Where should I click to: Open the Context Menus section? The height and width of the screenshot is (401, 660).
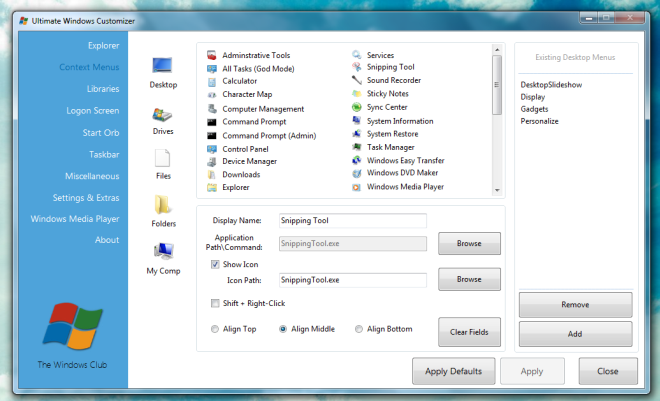pos(89,67)
